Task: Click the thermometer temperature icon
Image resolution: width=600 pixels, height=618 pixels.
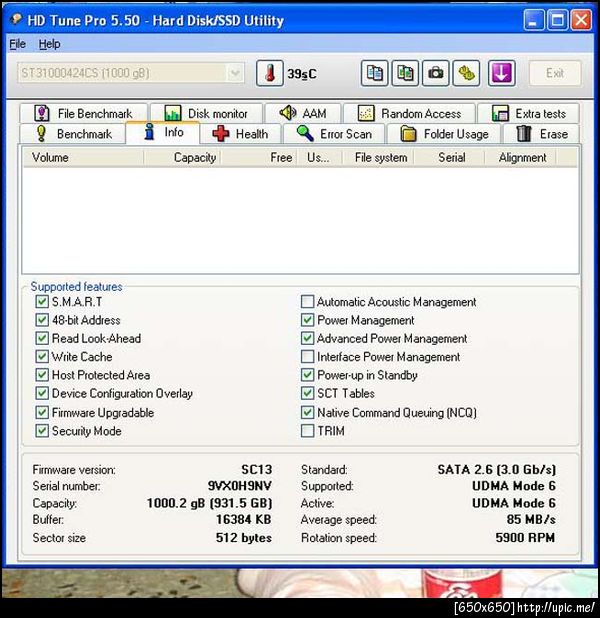Action: click(x=270, y=73)
